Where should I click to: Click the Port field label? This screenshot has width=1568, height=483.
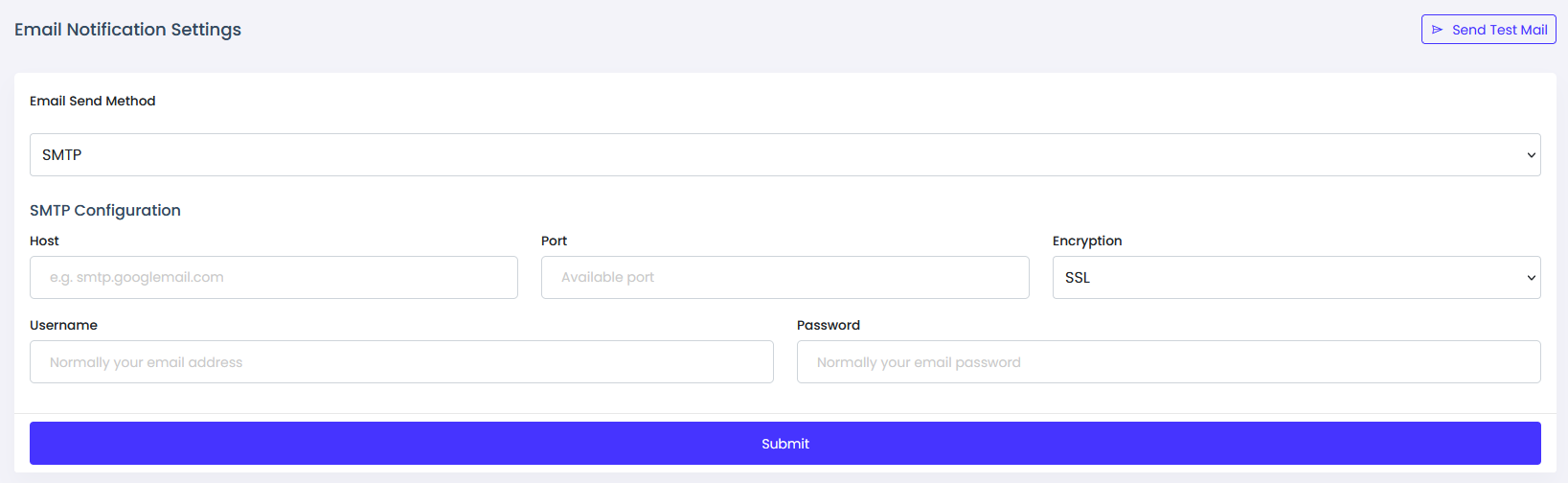tap(554, 241)
